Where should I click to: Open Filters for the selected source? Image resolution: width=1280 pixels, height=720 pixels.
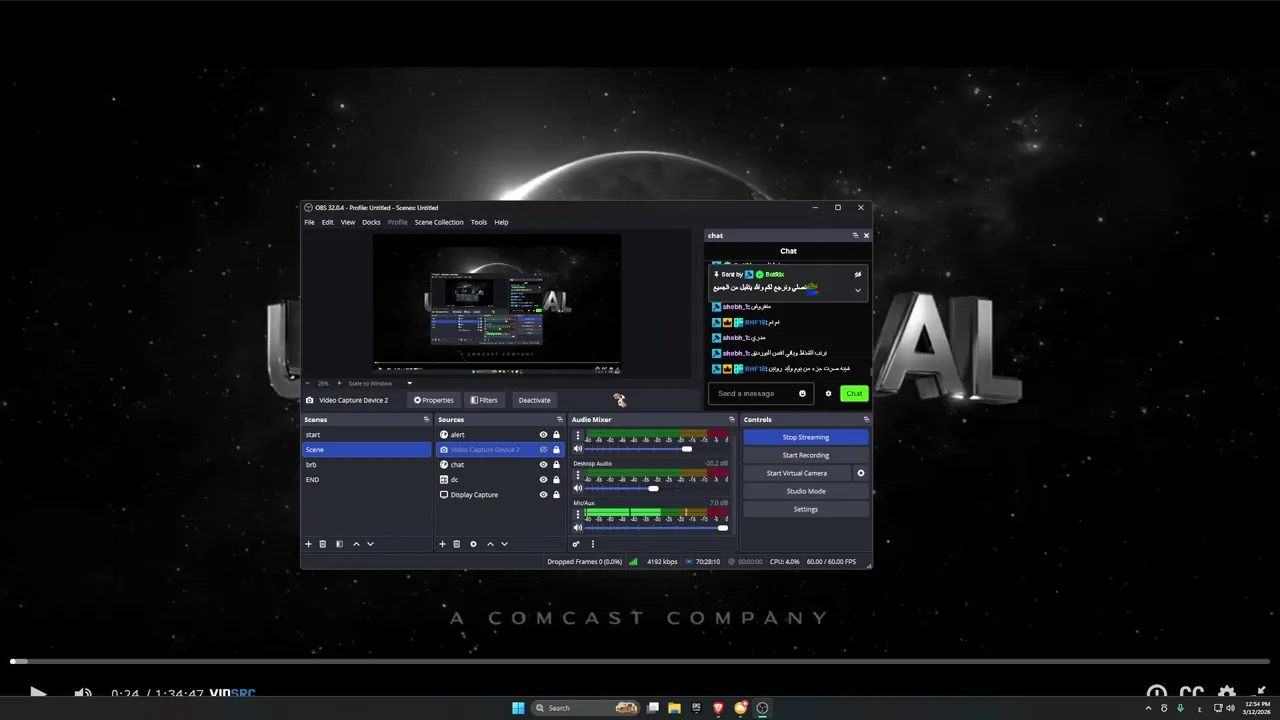pyautogui.click(x=484, y=400)
